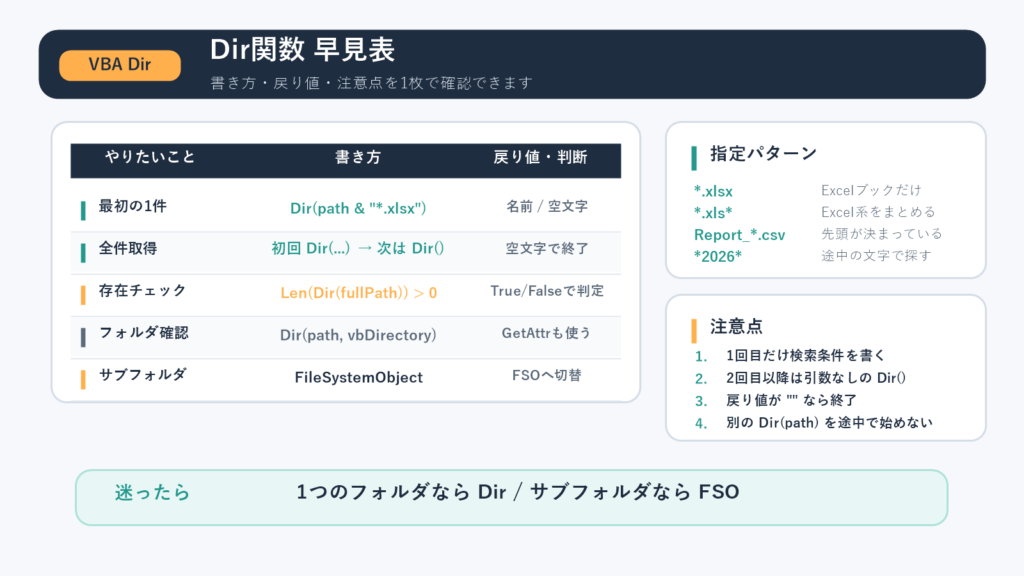Click the pattern Report_*.csv

[x=739, y=235]
